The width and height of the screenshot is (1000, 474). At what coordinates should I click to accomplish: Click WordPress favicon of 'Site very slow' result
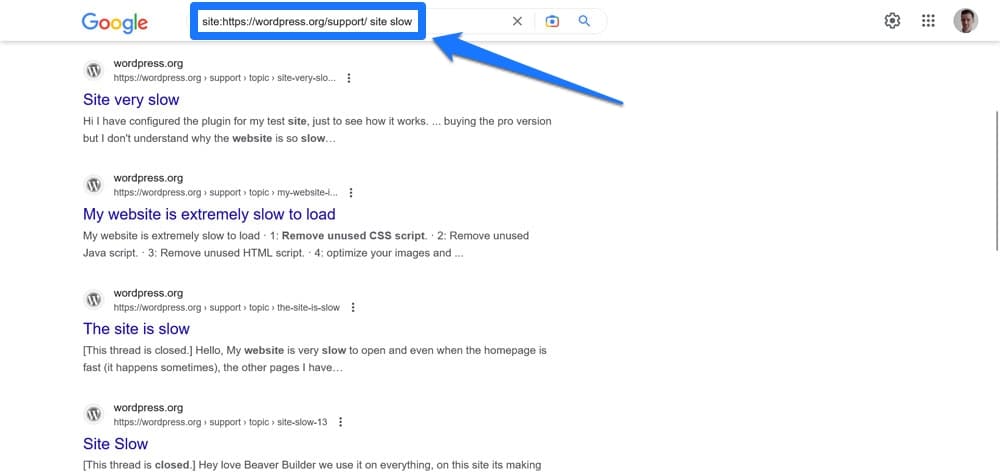click(93, 71)
